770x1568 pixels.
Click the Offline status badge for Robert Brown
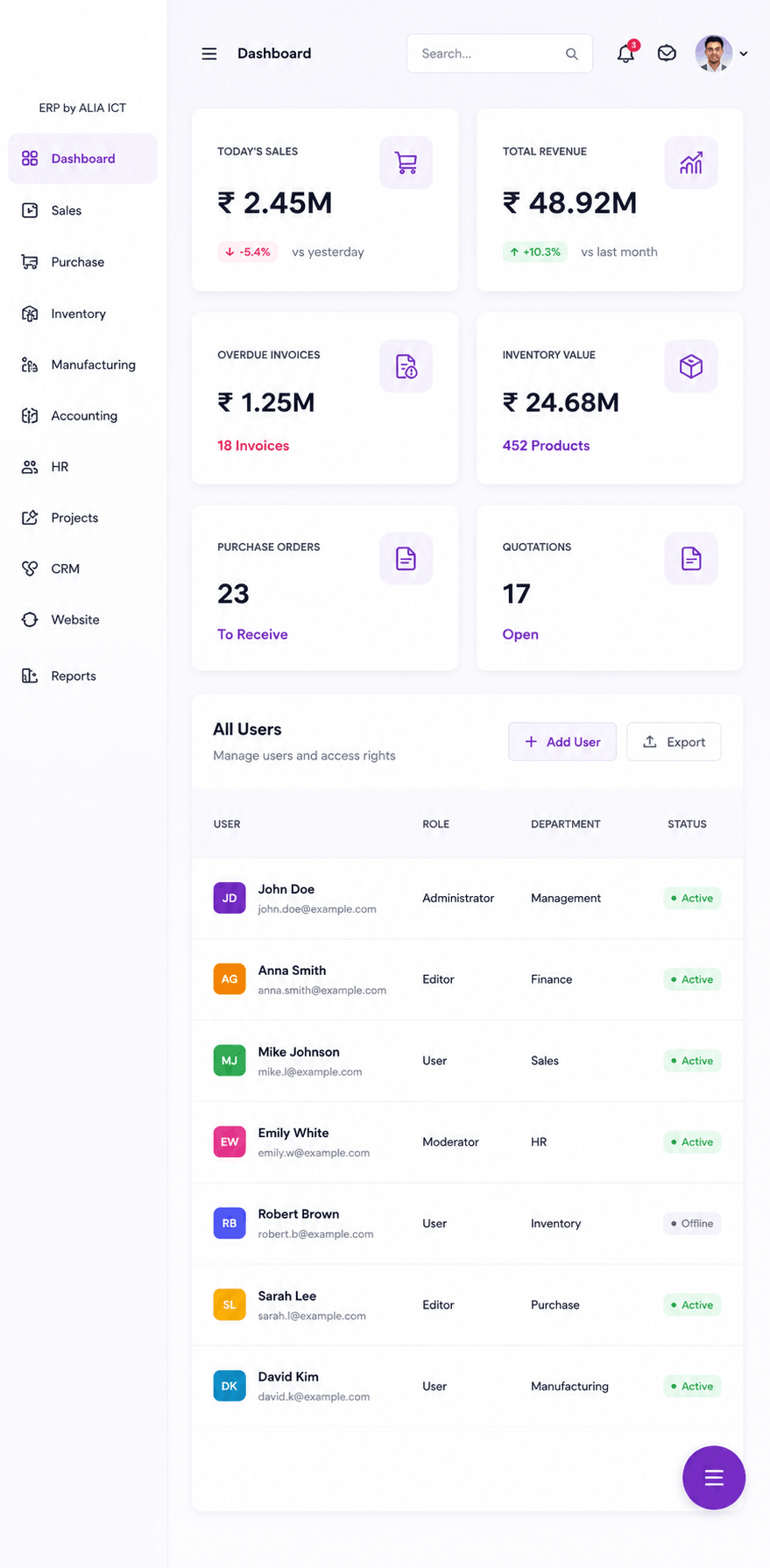coord(692,1223)
